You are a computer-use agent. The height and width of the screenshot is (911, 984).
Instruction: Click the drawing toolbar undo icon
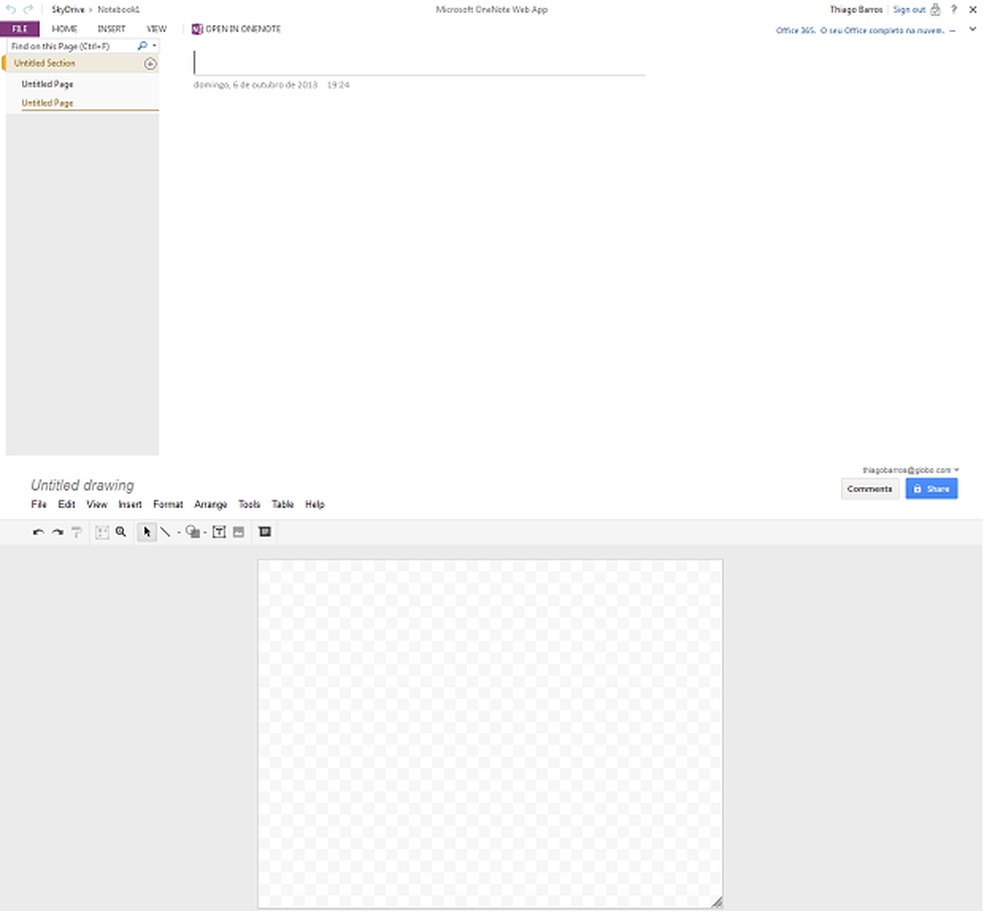pos(38,532)
